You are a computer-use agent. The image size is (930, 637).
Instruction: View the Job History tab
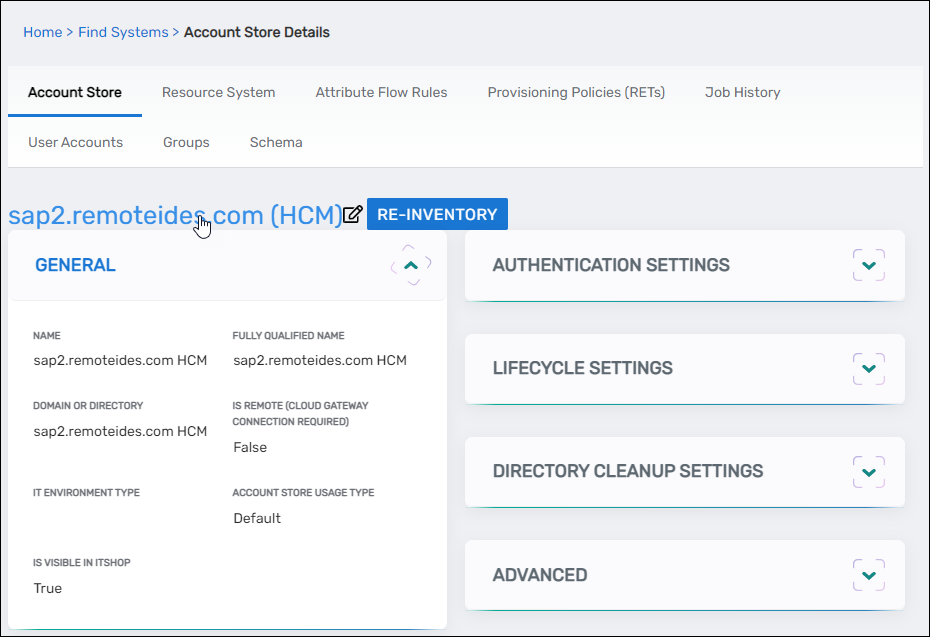click(x=742, y=92)
